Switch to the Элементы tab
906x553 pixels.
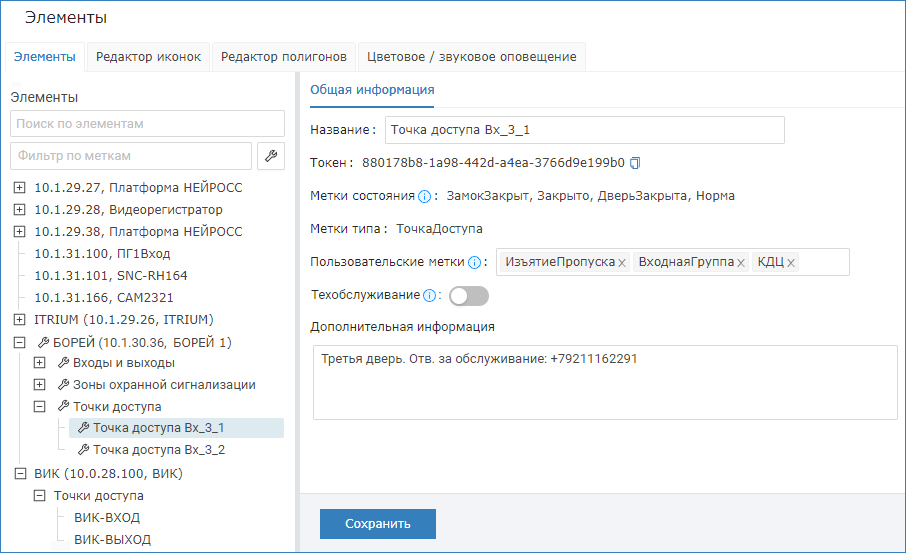[44, 57]
